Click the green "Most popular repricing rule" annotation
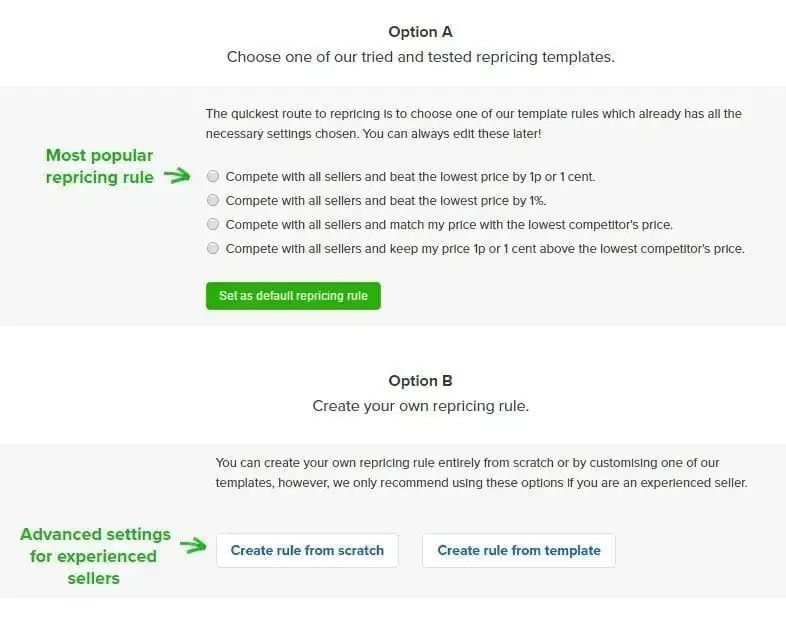 99,166
